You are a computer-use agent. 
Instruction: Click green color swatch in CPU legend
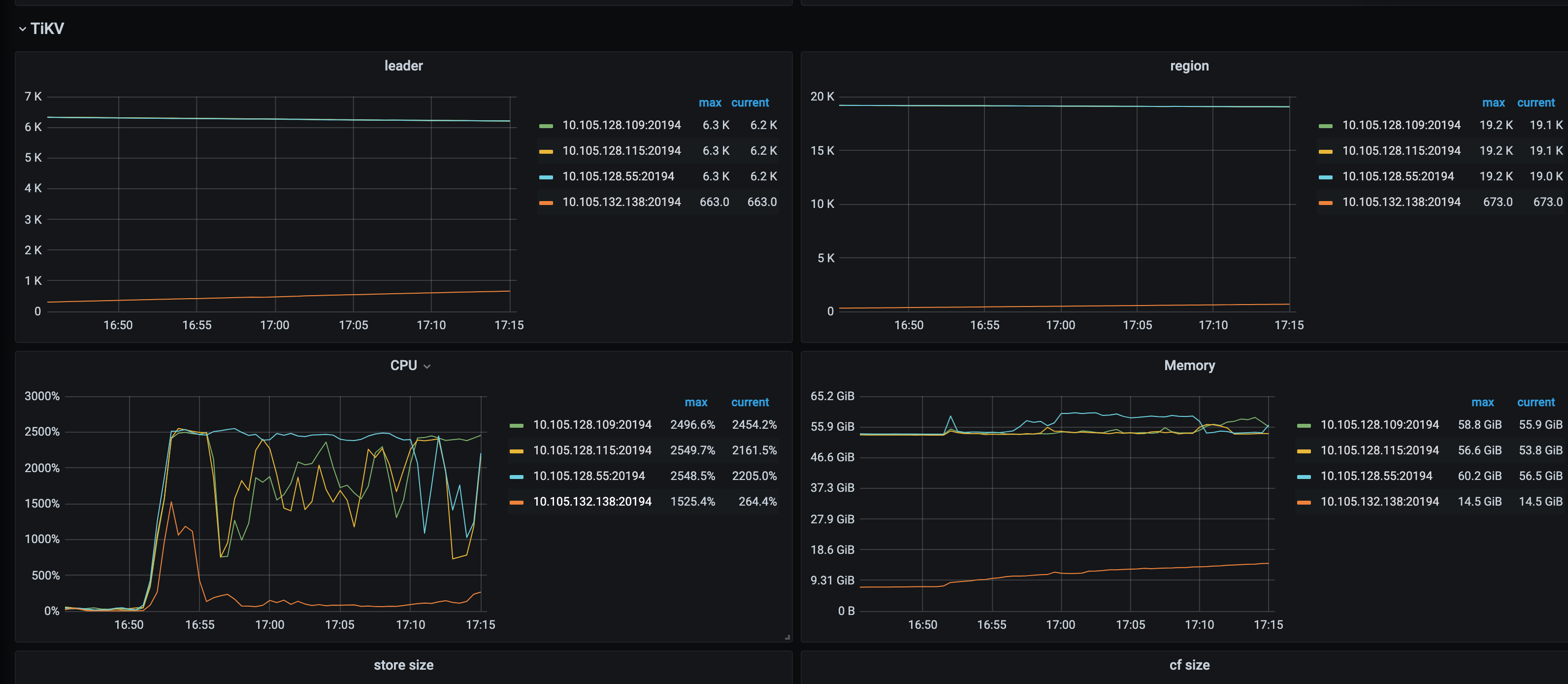click(x=516, y=425)
